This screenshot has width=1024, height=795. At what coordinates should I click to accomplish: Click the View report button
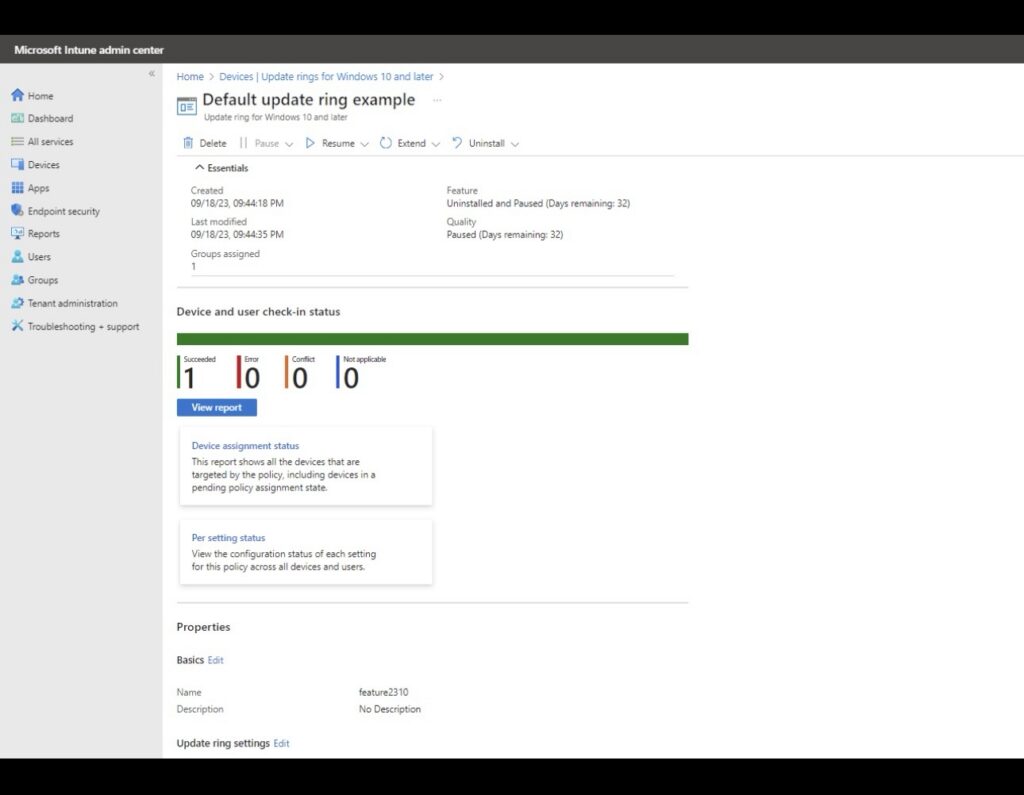click(x=217, y=408)
